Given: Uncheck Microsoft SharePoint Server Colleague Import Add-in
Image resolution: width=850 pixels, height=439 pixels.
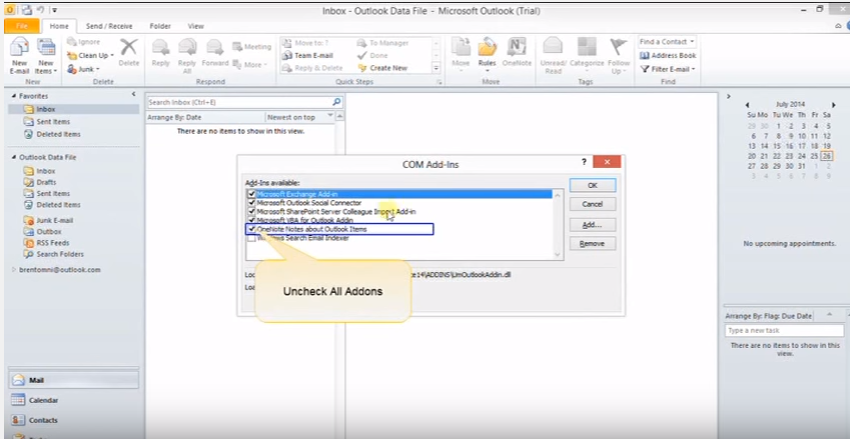Looking at the screenshot, I should point(252,211).
